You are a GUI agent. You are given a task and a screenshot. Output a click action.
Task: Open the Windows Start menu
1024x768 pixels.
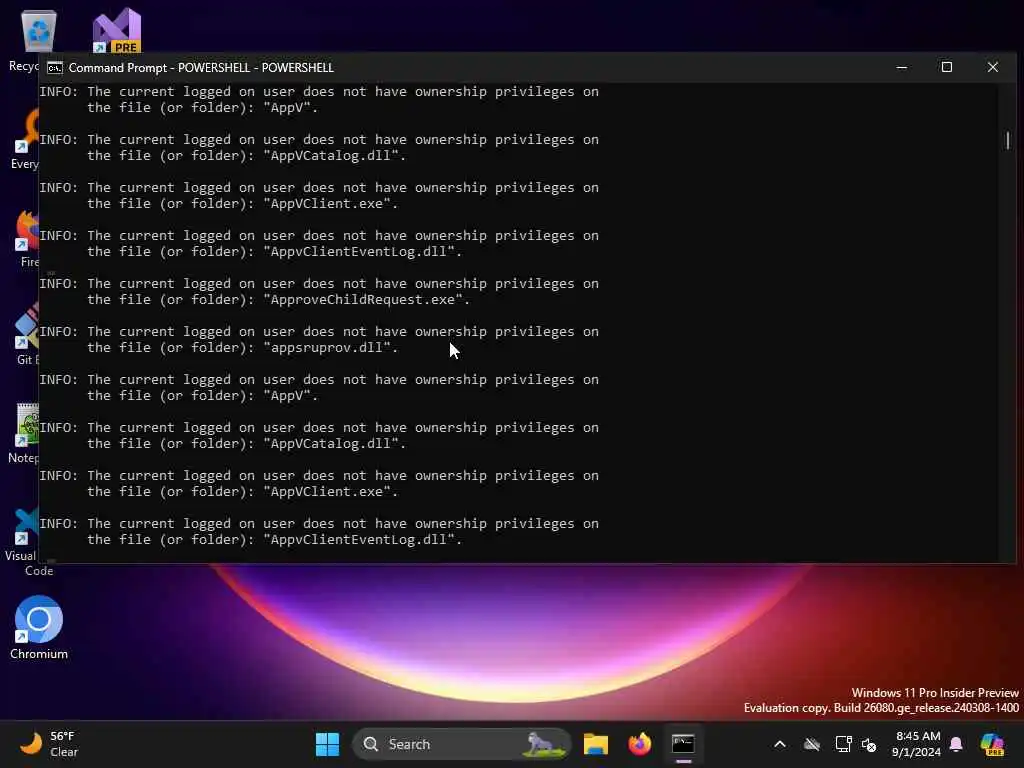click(327, 744)
